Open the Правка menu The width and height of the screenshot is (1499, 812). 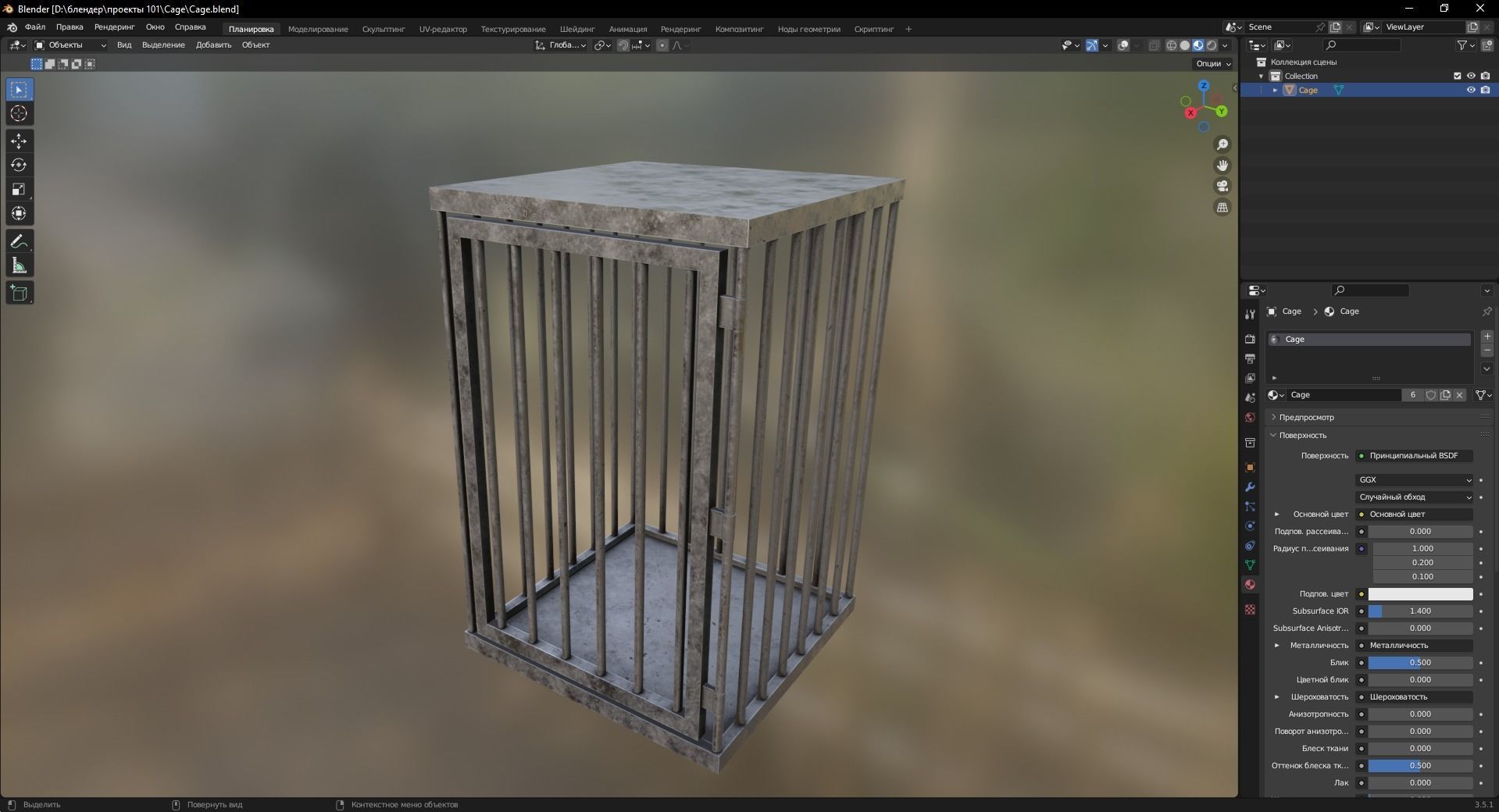(x=70, y=27)
